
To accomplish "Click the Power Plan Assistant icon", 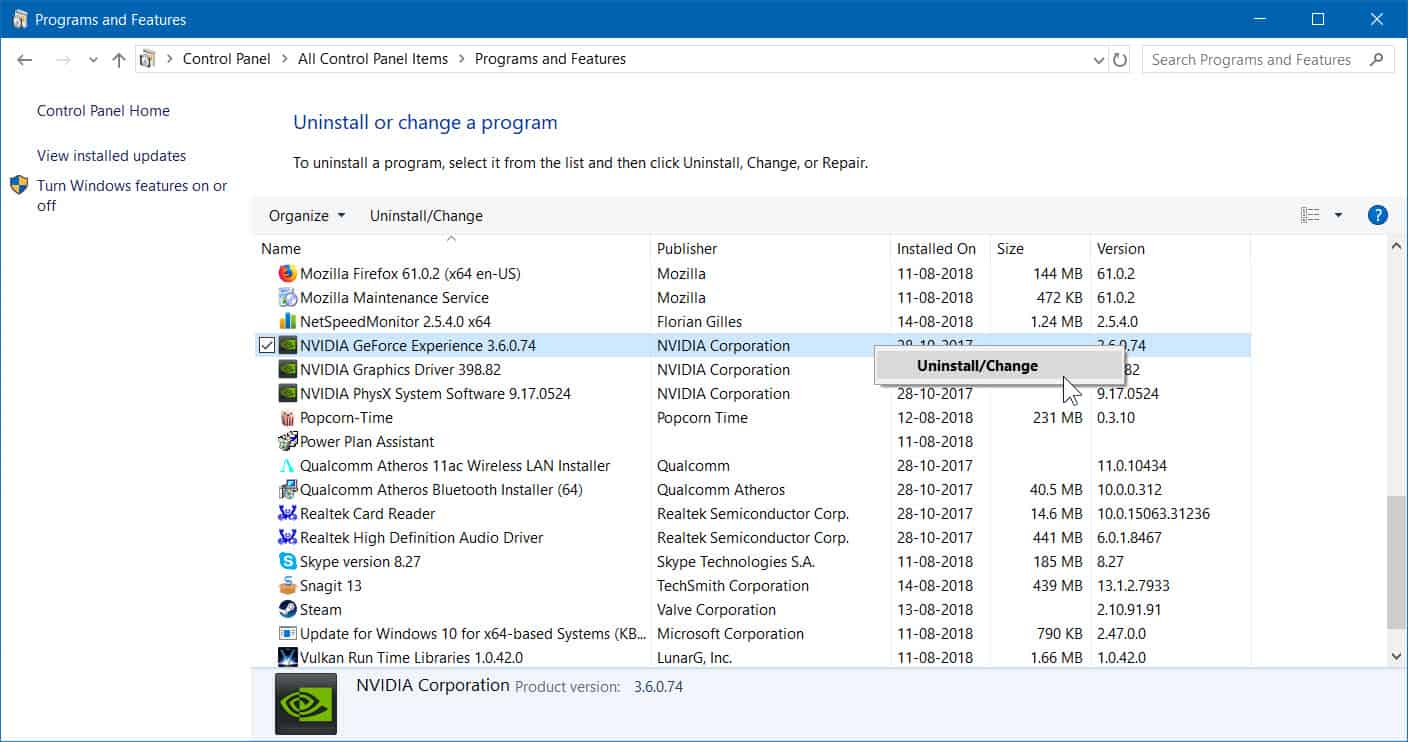I will [288, 441].
